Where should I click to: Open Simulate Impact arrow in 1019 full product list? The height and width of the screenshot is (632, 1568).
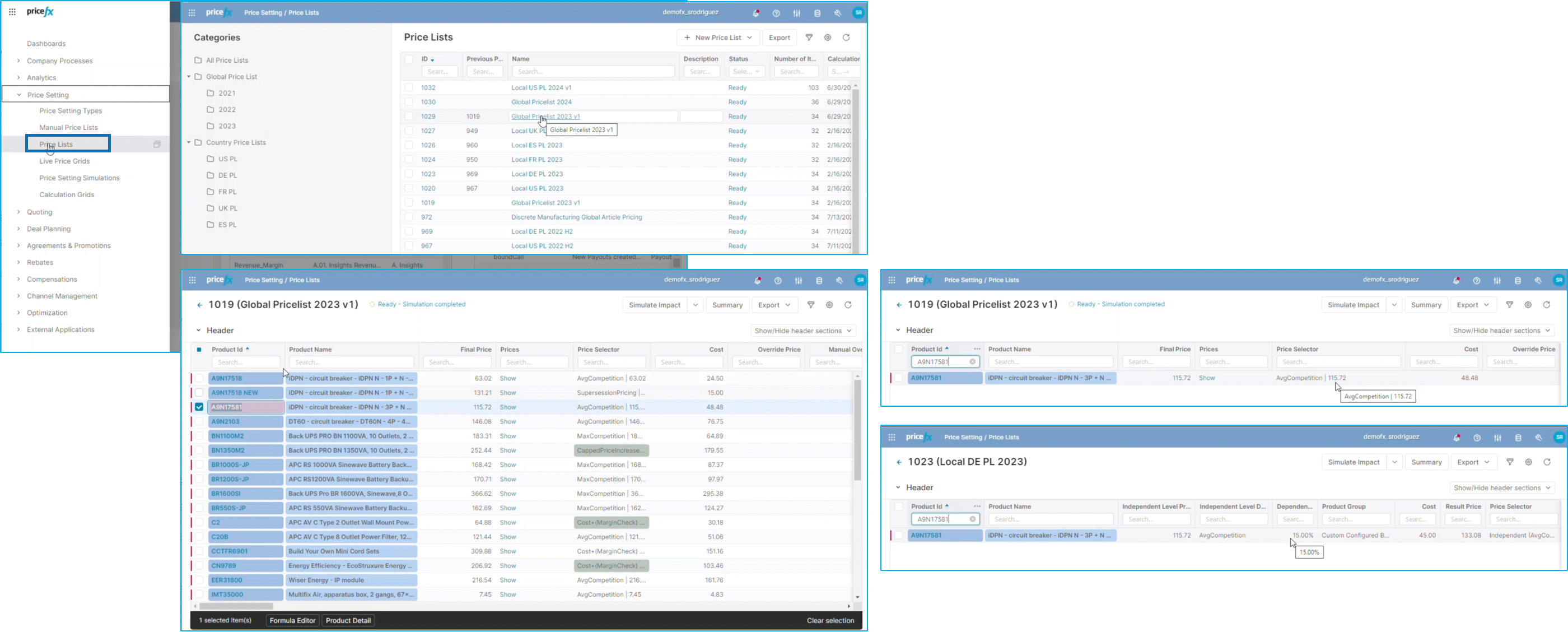(x=696, y=305)
